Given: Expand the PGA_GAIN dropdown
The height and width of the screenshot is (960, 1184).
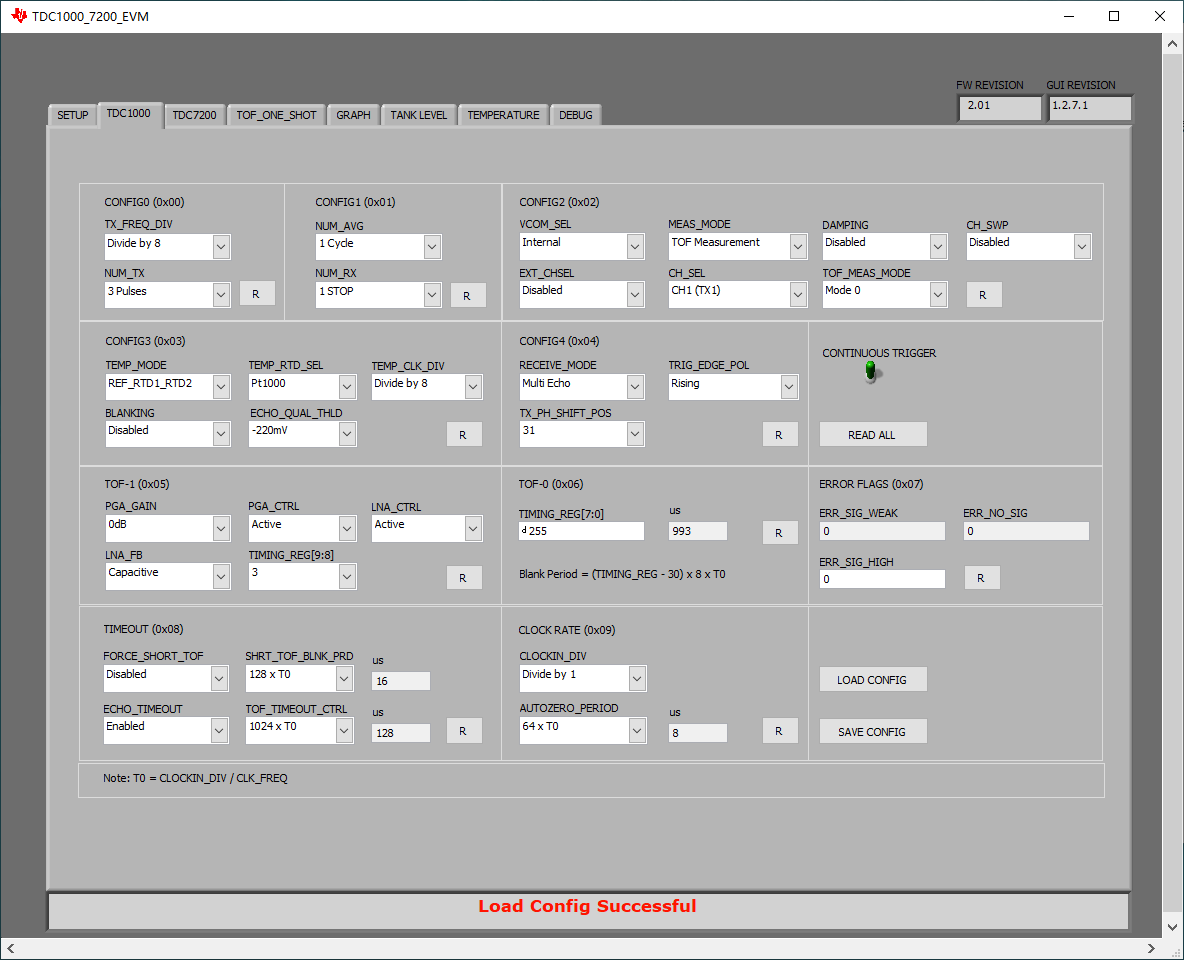Looking at the screenshot, I should coord(168,528).
